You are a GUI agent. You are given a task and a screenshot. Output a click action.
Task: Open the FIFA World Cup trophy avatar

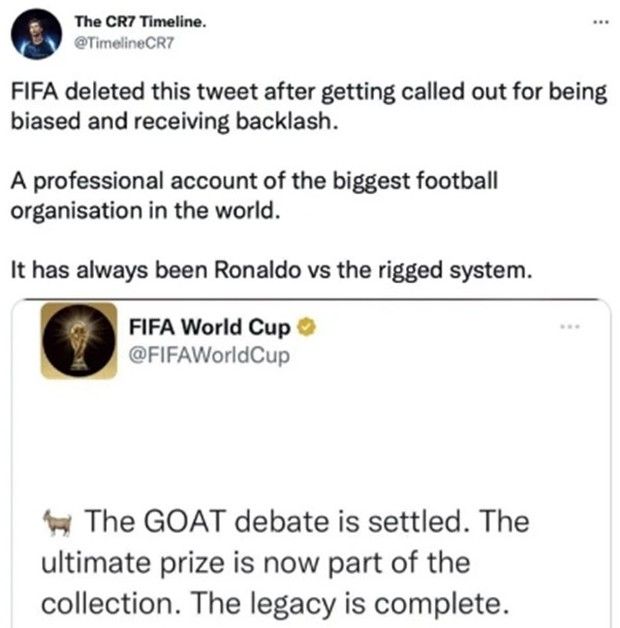click(x=78, y=342)
